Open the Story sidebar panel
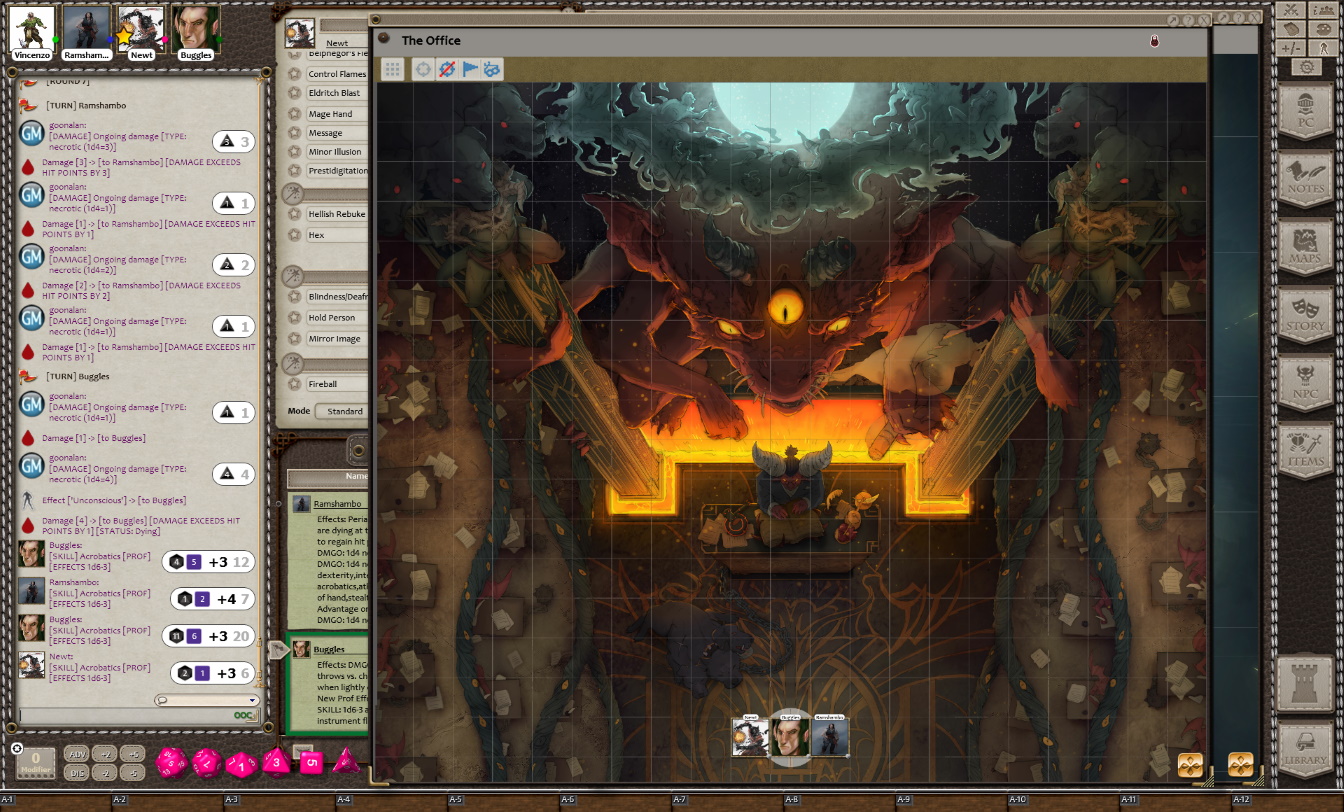Viewport: 1344px width, 812px height. pos(1305,314)
